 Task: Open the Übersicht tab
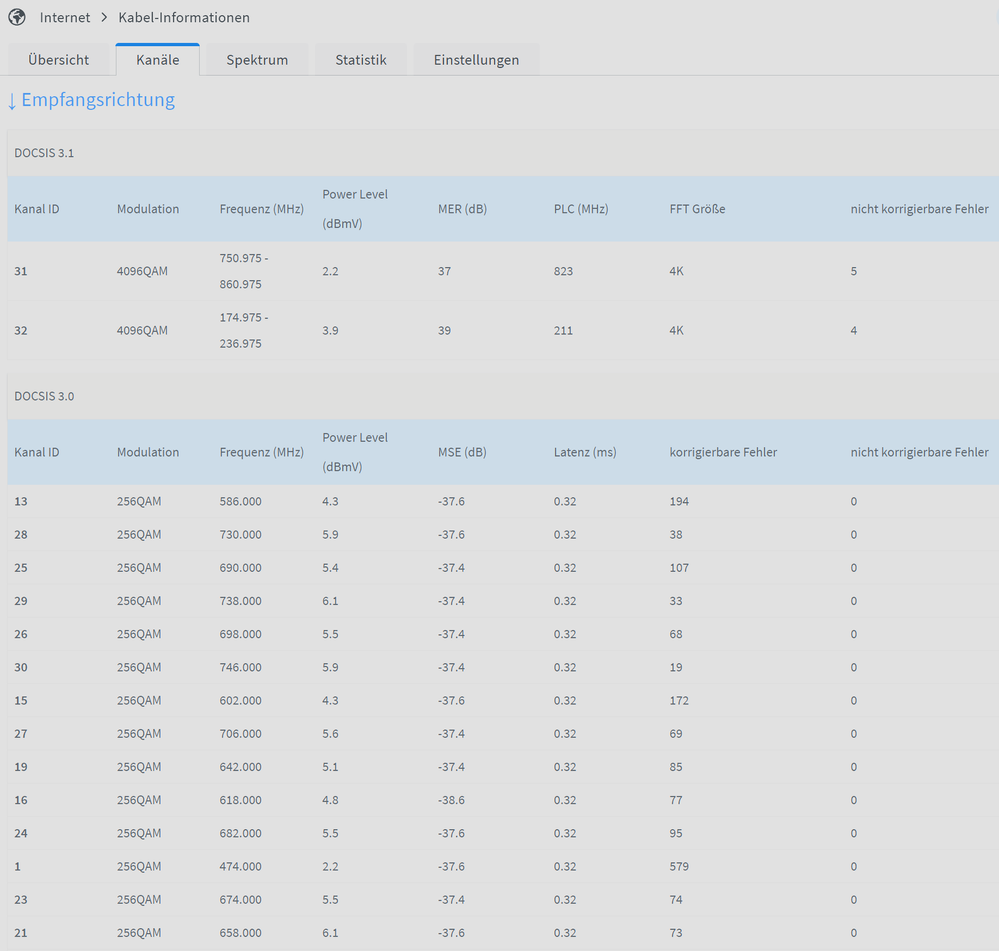[x=58, y=60]
